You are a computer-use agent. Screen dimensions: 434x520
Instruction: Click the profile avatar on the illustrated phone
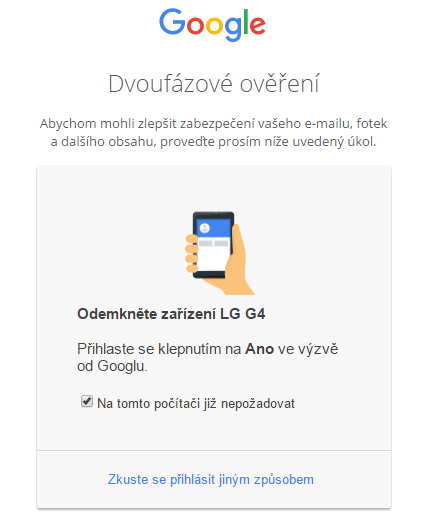204,228
